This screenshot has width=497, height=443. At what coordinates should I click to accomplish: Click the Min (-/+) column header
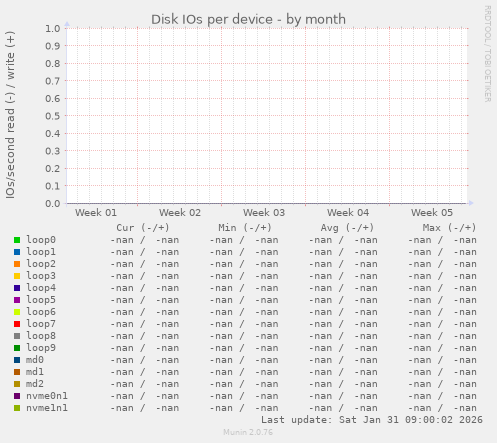click(x=245, y=228)
